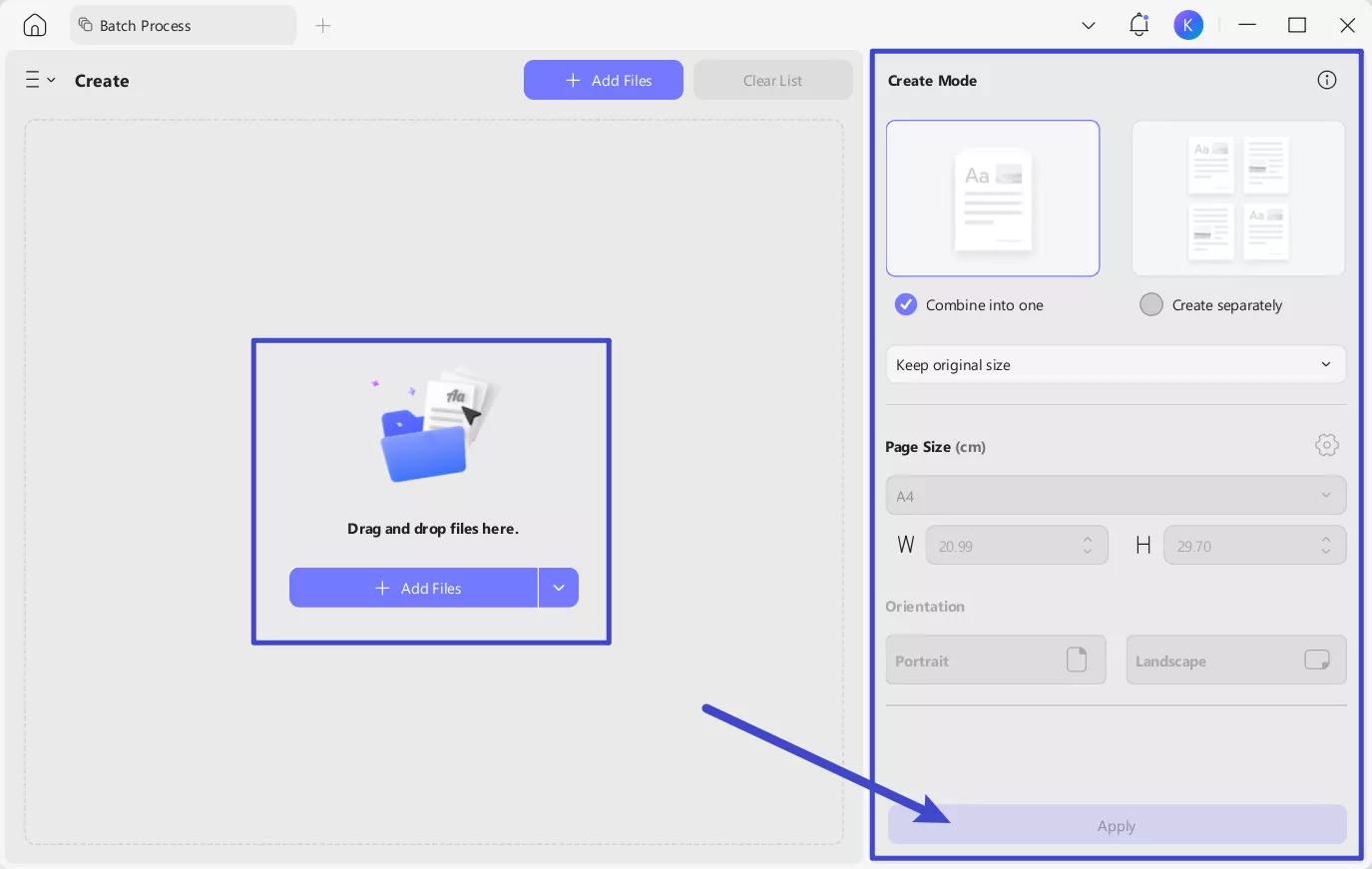Toggle Landscape orientation
This screenshot has height=869, width=1372.
[x=1236, y=659]
